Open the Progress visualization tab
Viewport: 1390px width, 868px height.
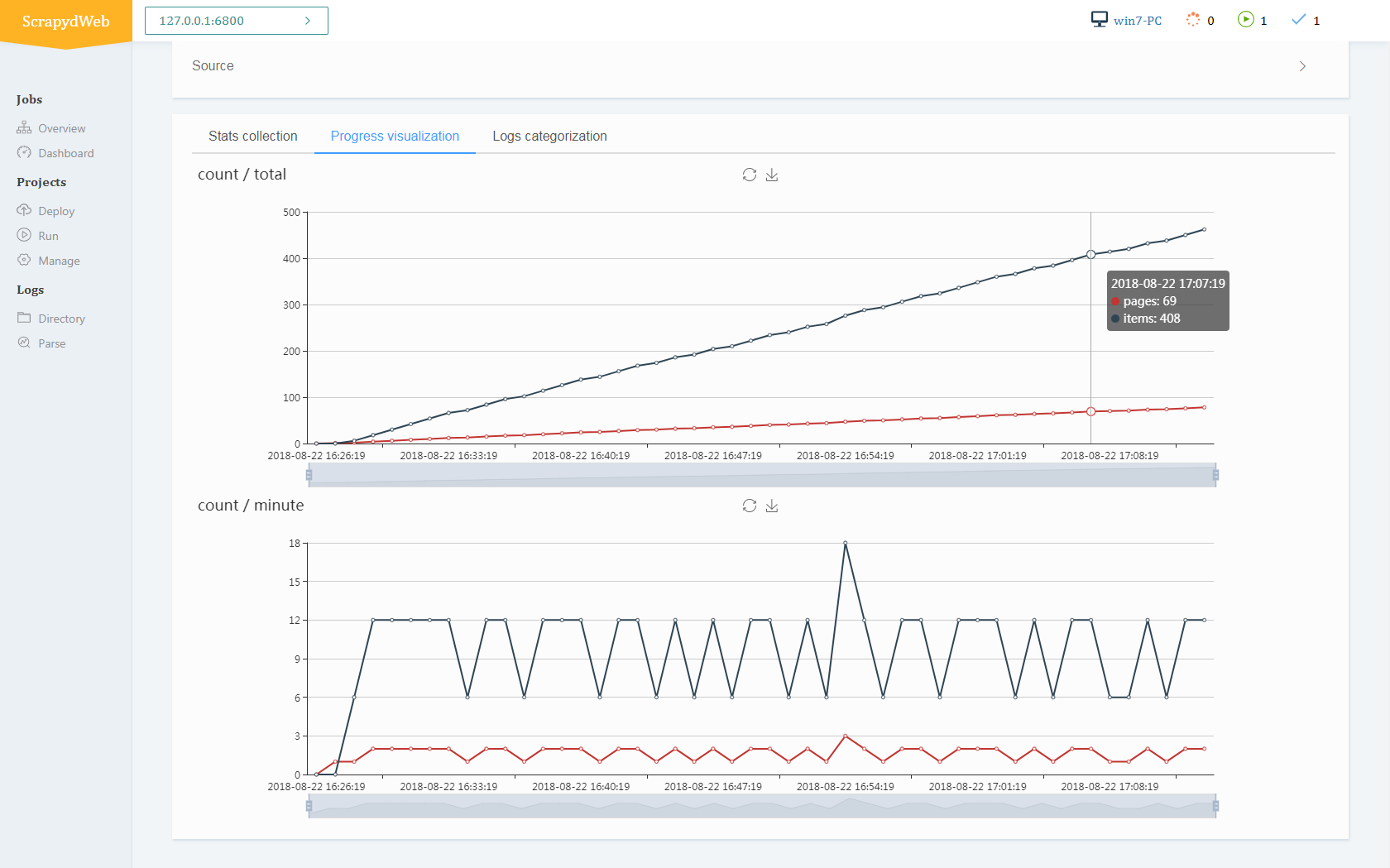[395, 137]
